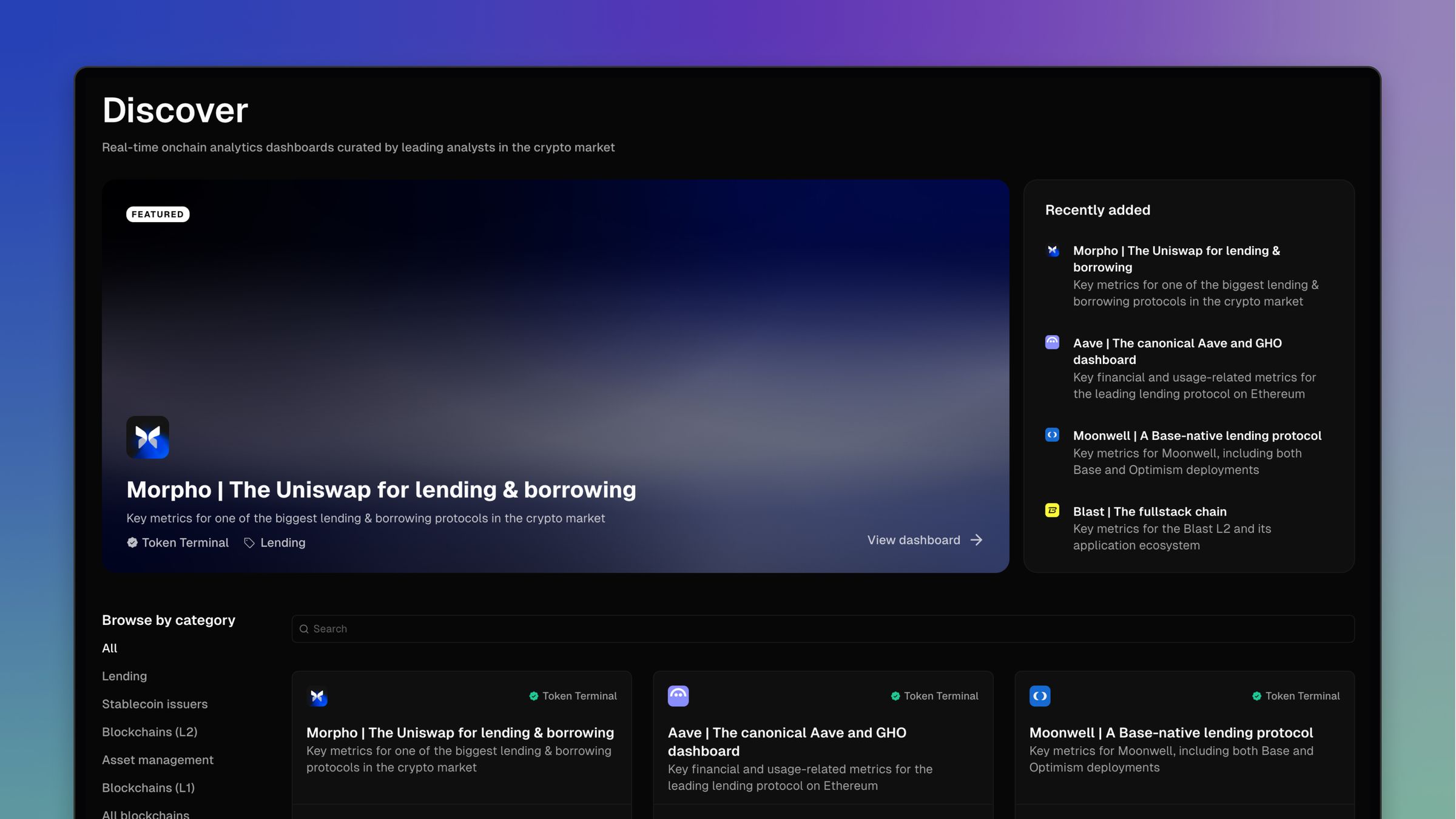Select the Blockchains (L2) category
The height and width of the screenshot is (819, 1456).
149,732
